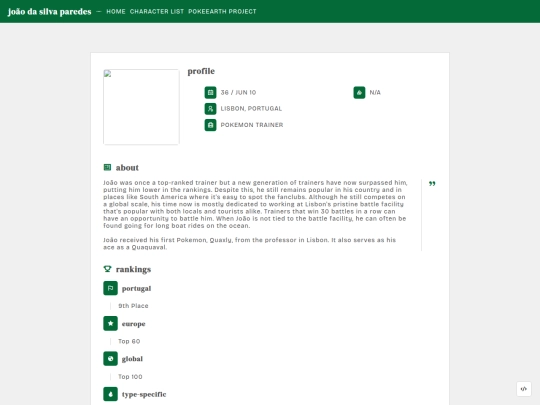Click the green quotation mark icon
Image resolution: width=540 pixels, height=405 pixels.
pyautogui.click(x=432, y=184)
